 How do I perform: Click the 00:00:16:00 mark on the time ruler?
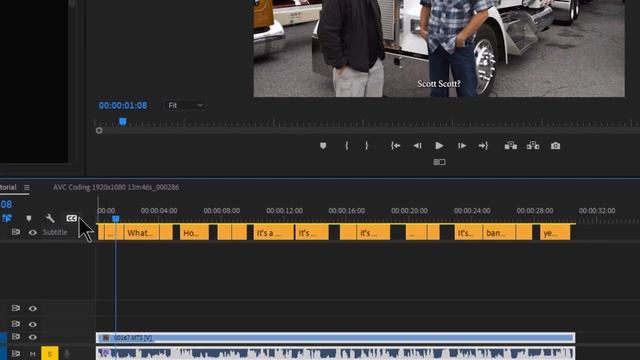tap(347, 211)
